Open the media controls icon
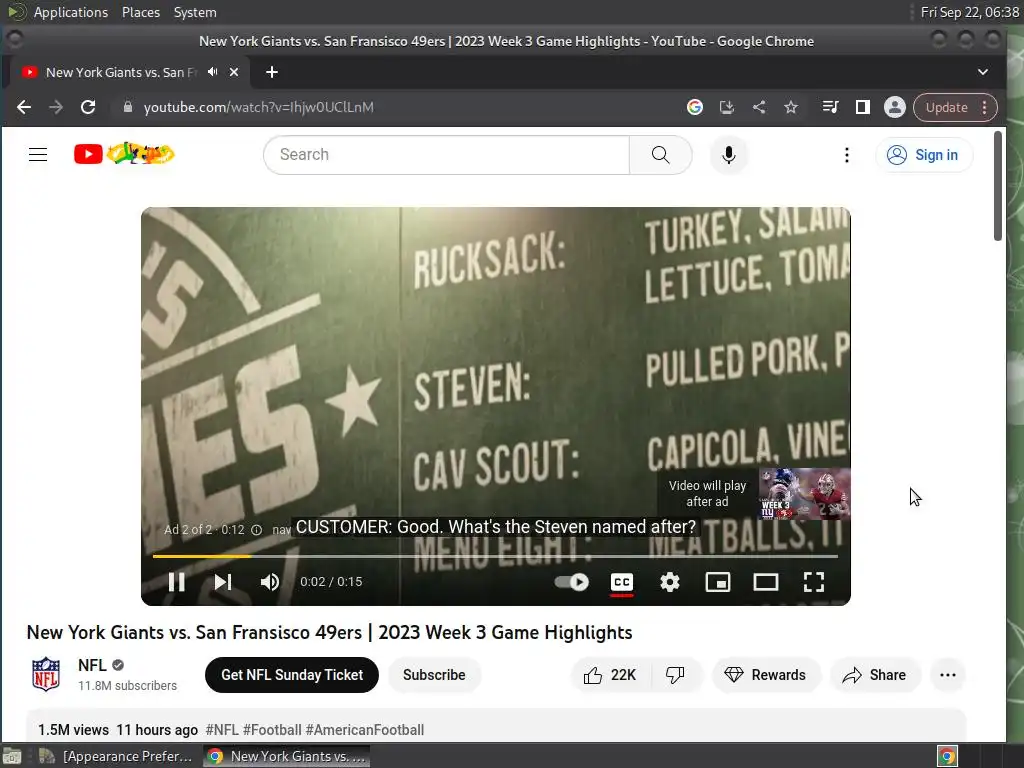 tap(830, 107)
